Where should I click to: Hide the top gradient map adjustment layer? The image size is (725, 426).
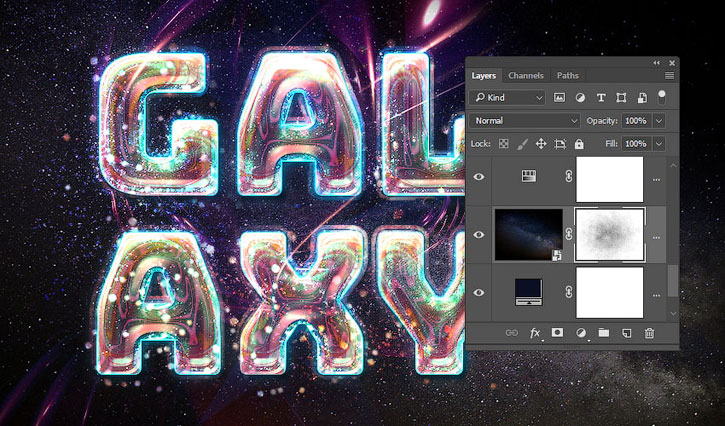(479, 177)
